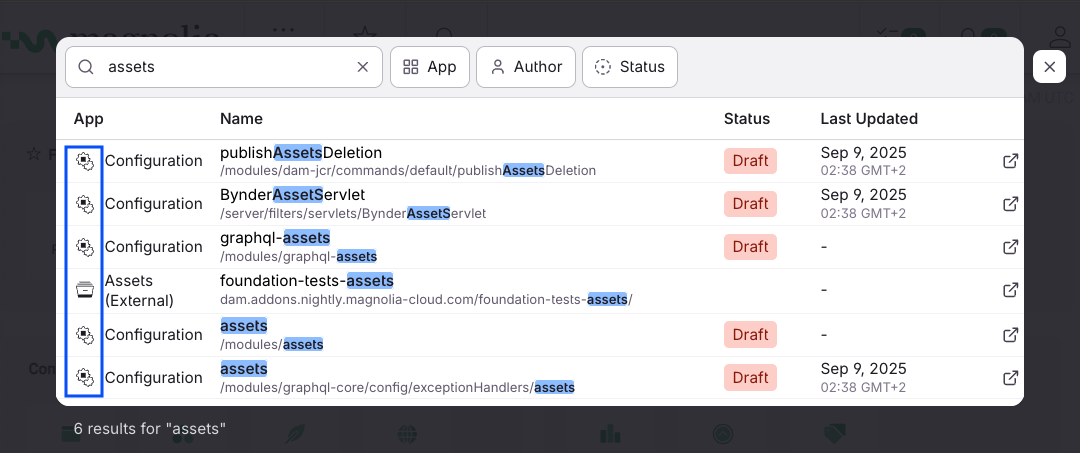The height and width of the screenshot is (453, 1080).
Task: Click the magnifier icon in search field
Action: point(86,67)
